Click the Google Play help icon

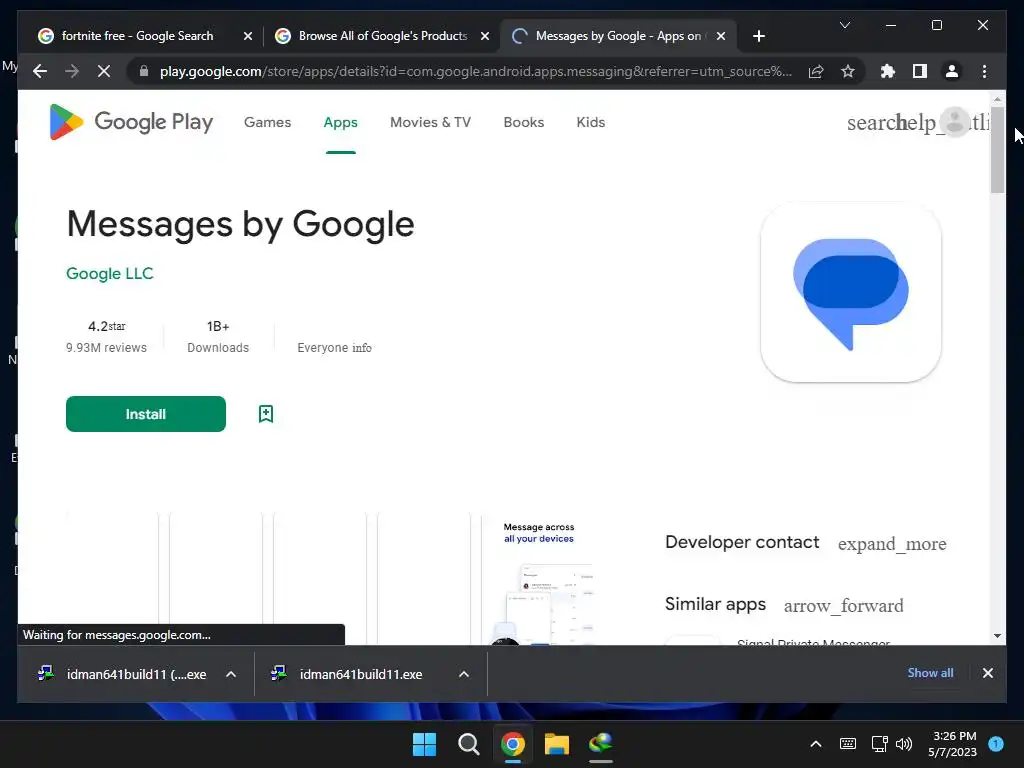point(916,122)
